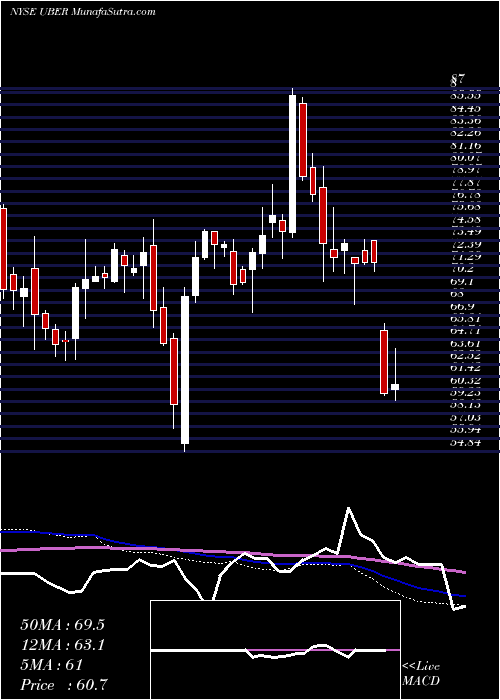Click the 77.87 price axis label
Screen dimensions: 500x700
point(466,182)
